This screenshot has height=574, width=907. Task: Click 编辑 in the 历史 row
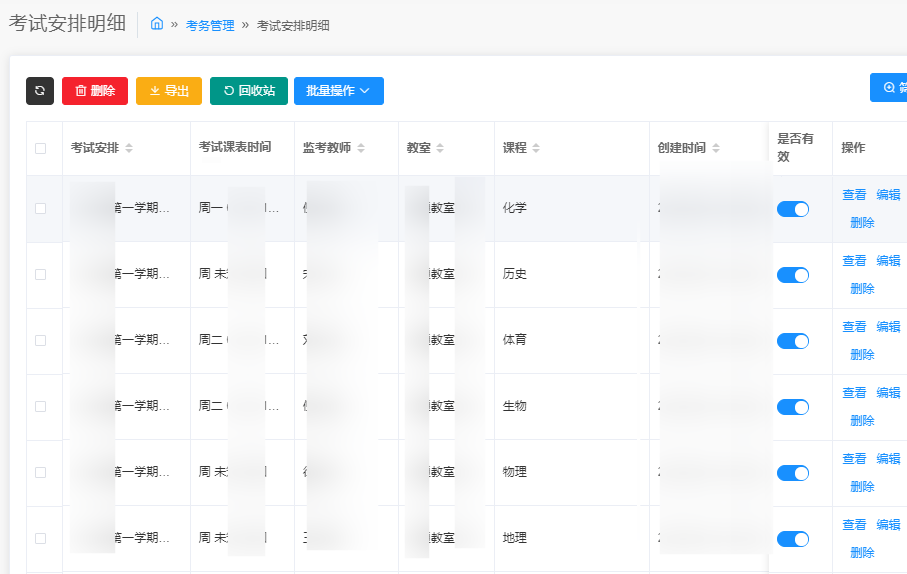pos(888,261)
